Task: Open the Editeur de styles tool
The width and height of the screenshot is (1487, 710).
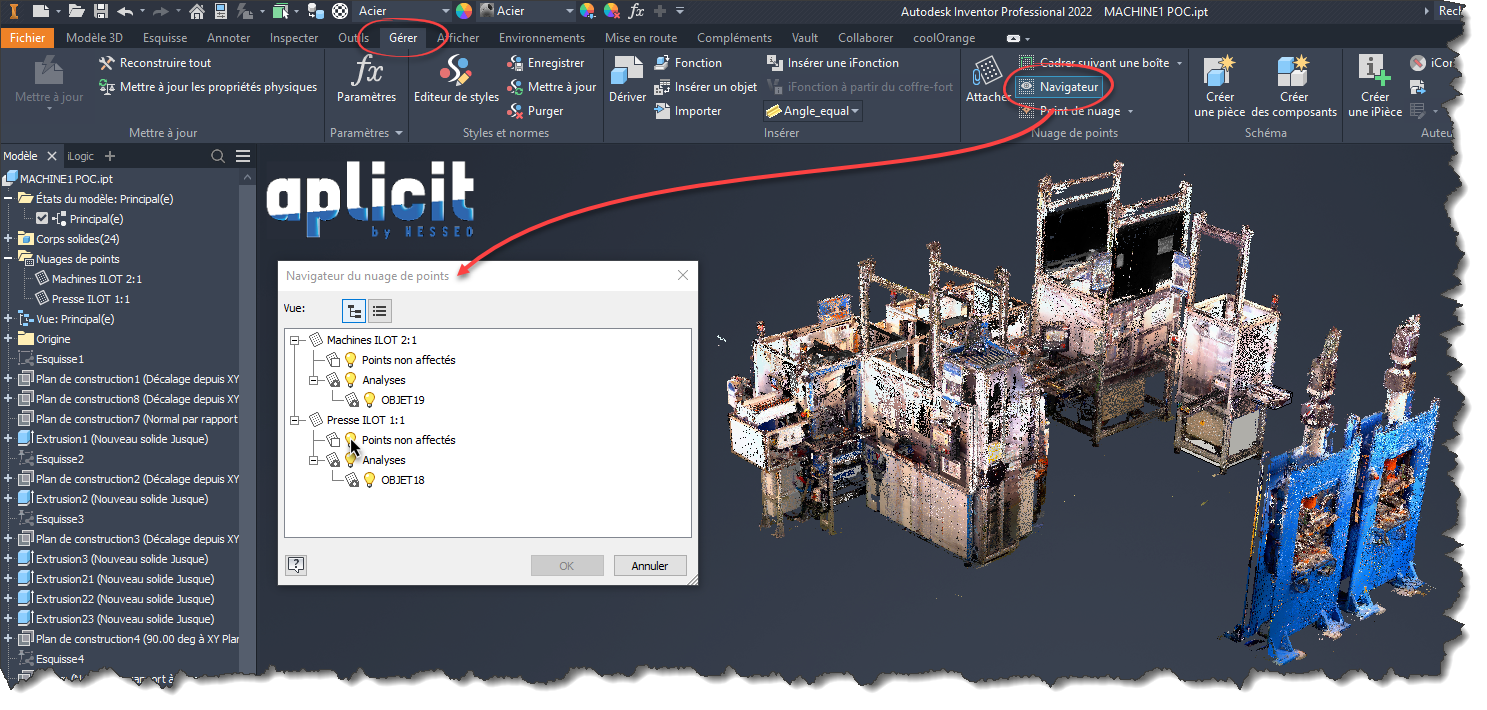Action: coord(456,73)
